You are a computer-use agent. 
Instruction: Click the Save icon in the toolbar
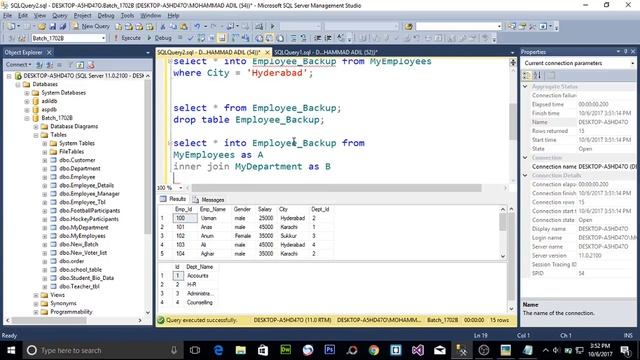53,27
